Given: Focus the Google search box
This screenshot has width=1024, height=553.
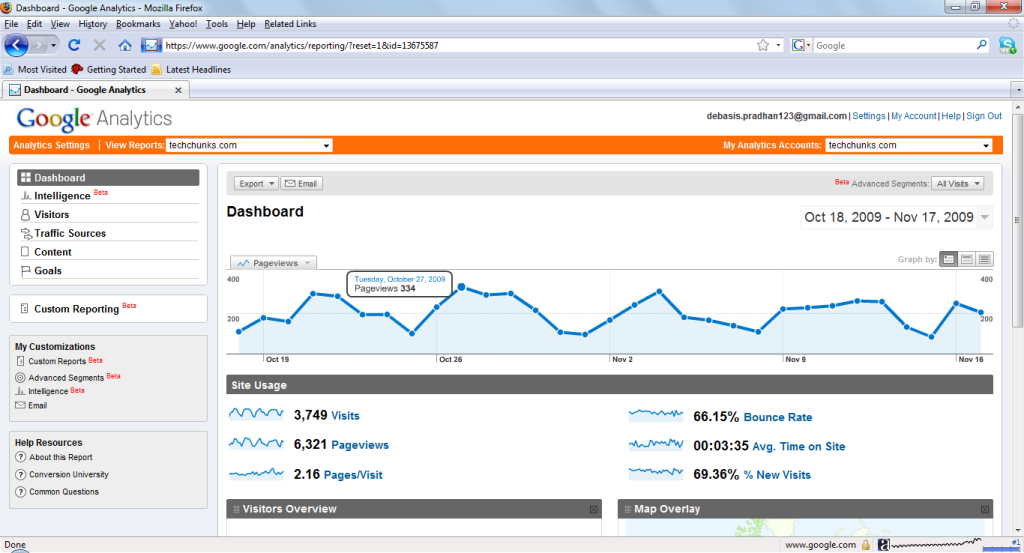Looking at the screenshot, I should click(893, 45).
